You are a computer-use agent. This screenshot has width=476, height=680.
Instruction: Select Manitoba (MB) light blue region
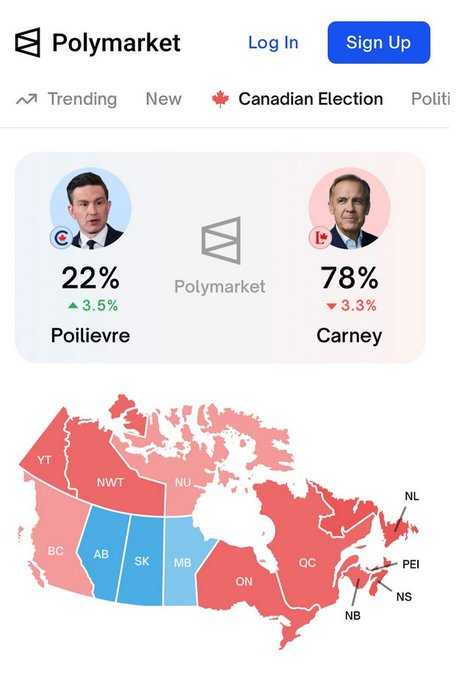tap(183, 562)
